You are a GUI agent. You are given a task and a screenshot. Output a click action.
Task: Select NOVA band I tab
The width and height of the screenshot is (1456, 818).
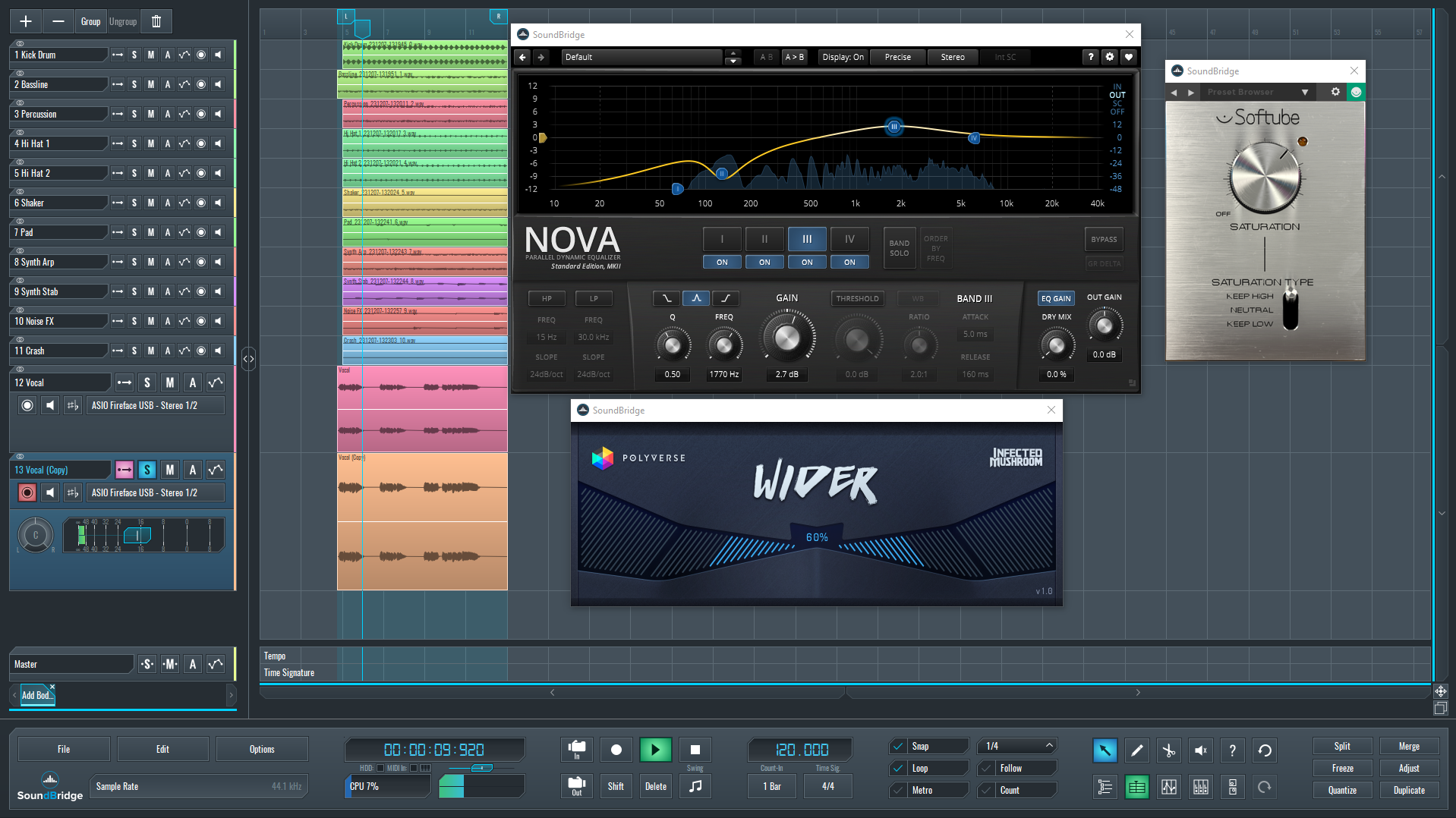coord(722,239)
